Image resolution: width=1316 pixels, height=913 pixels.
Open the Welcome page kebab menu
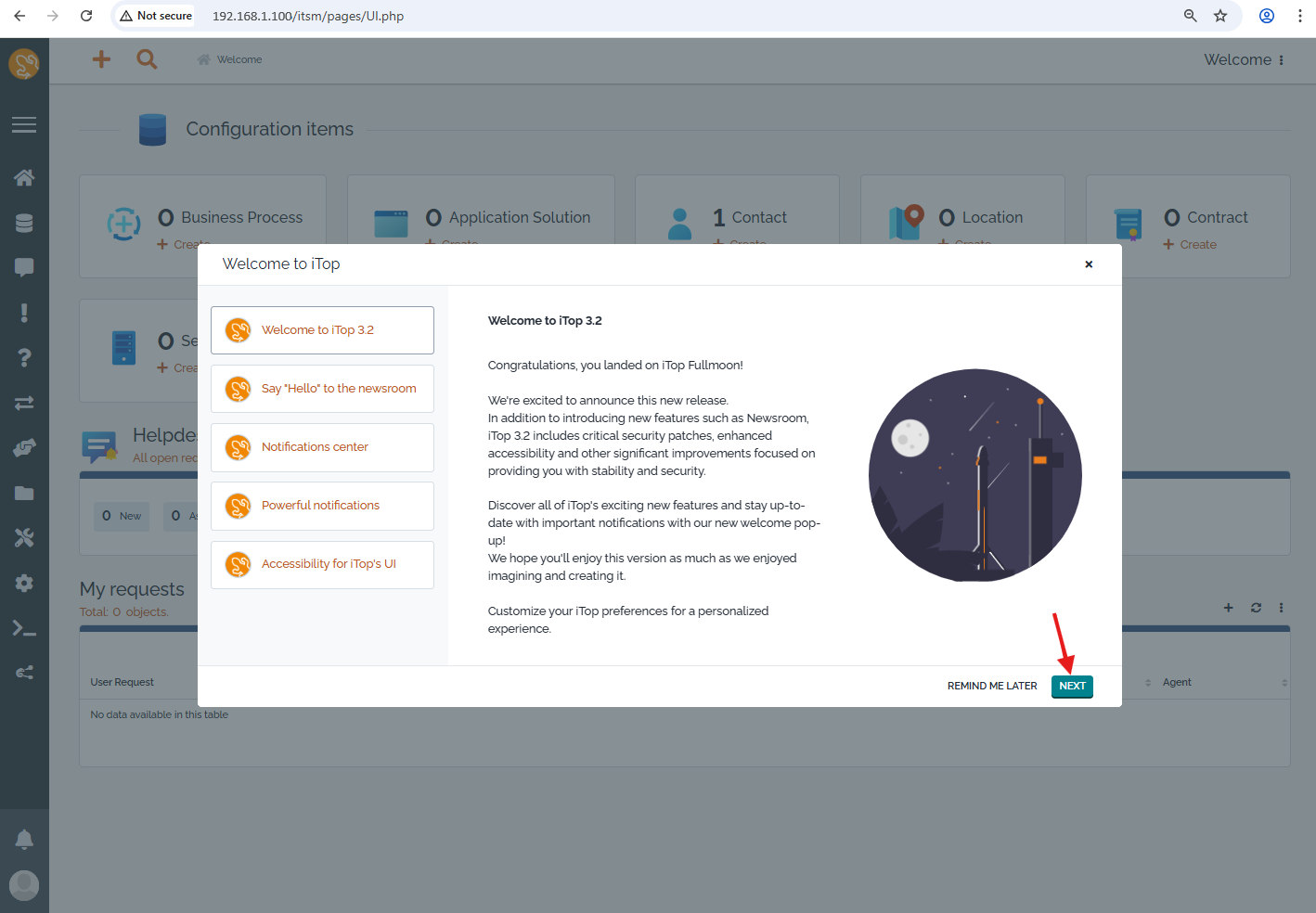click(1282, 60)
